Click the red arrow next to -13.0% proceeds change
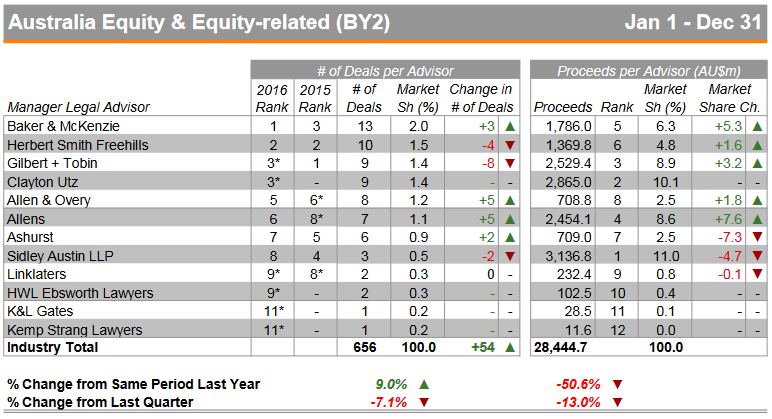This screenshot has width=772, height=419. (x=617, y=403)
